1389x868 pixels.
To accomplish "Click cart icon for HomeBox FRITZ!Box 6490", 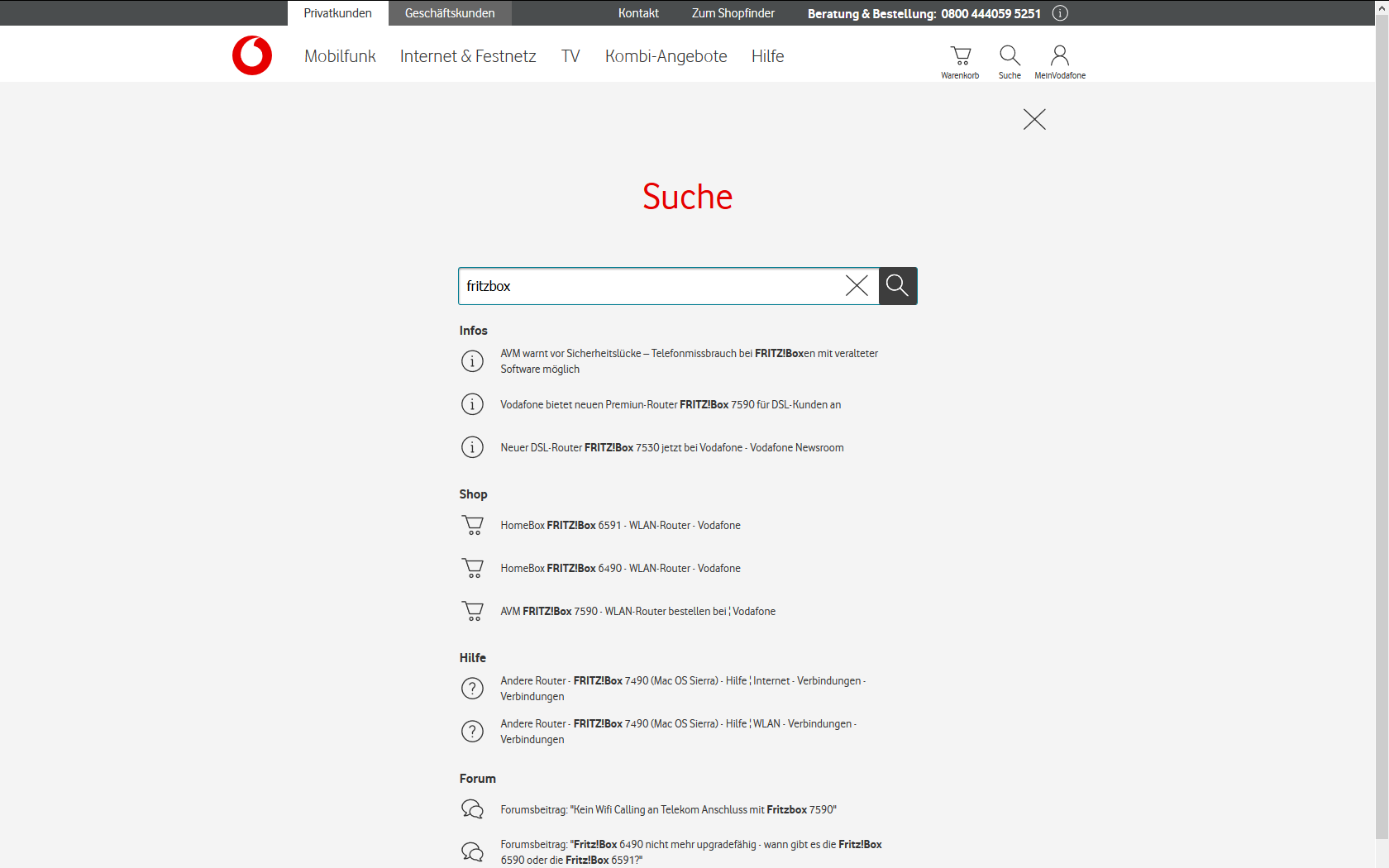I will [473, 568].
